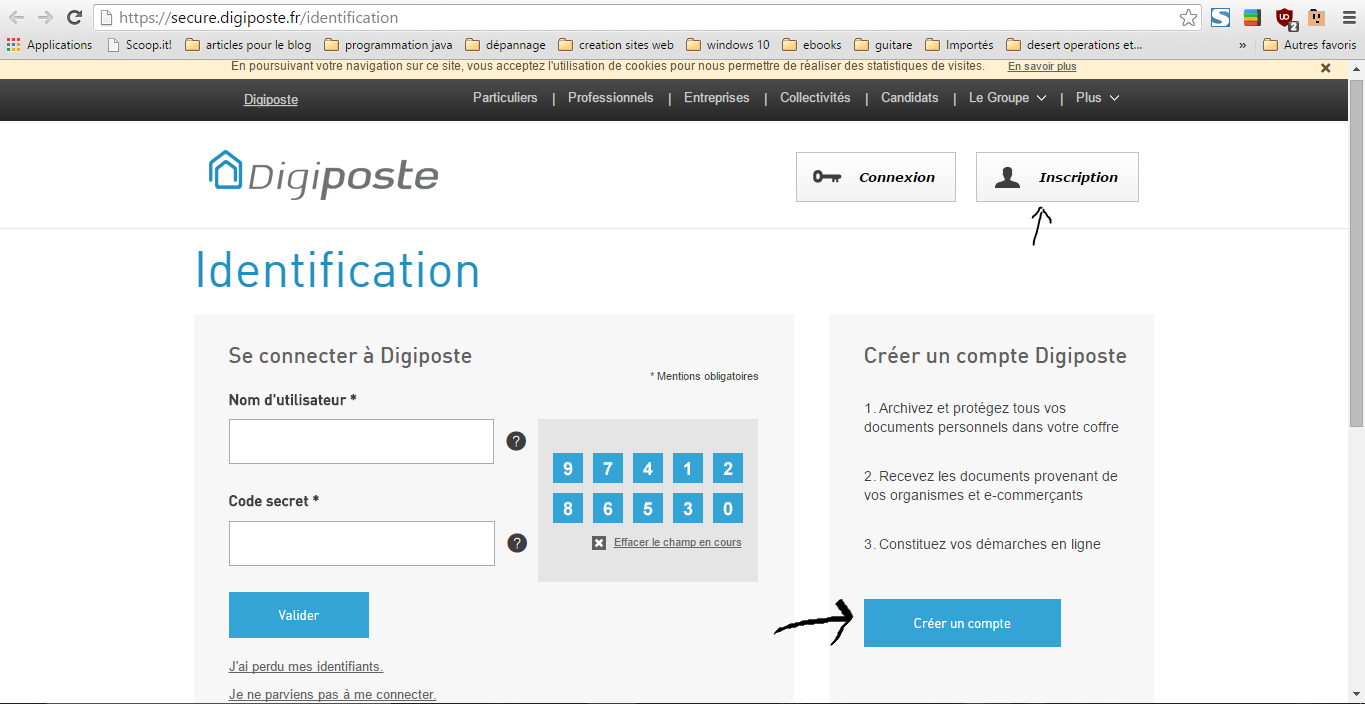The width and height of the screenshot is (1365, 704).
Task: Open Chrome hamburger menu
Action: [1349, 17]
